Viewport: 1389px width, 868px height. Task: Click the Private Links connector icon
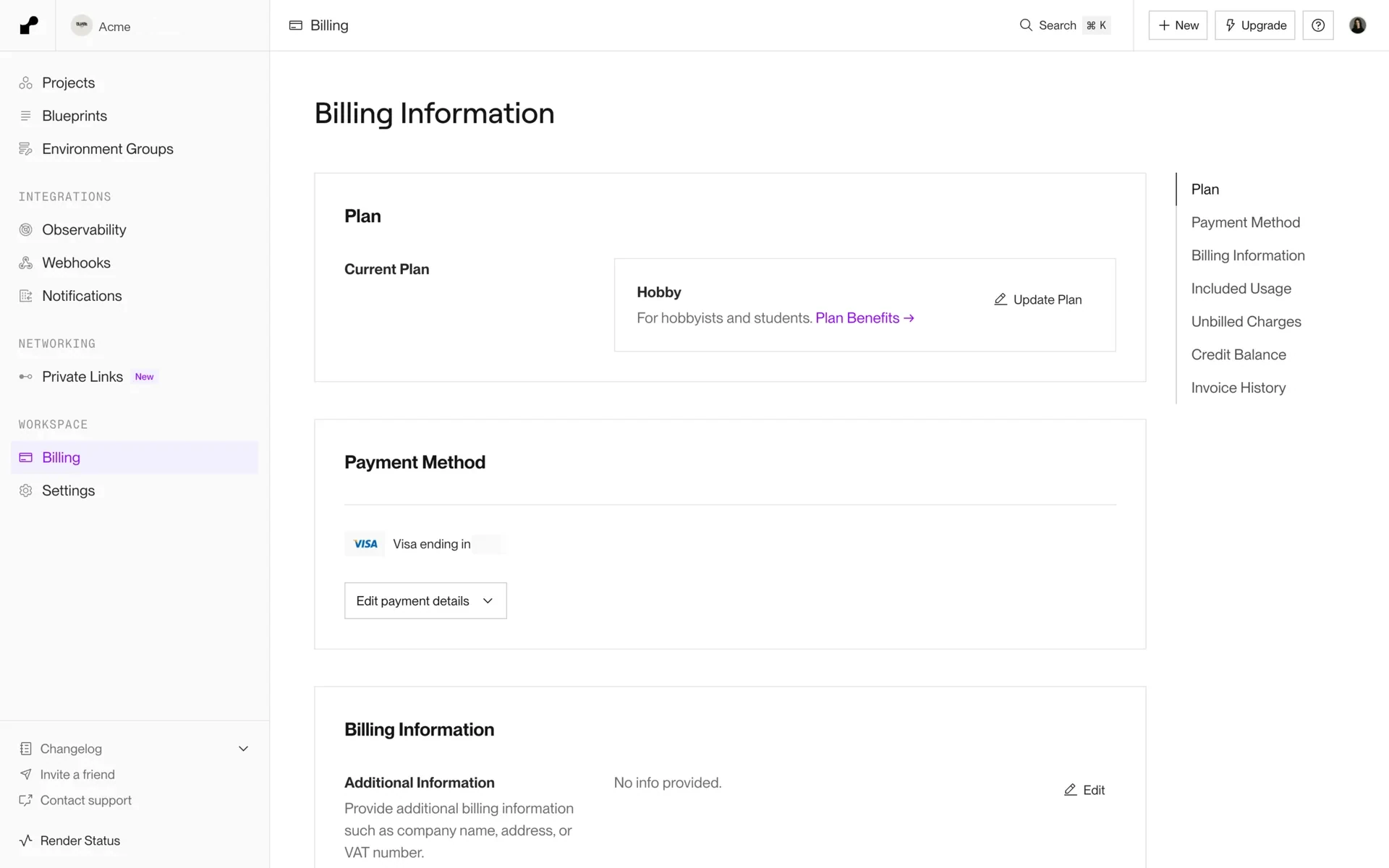[26, 377]
